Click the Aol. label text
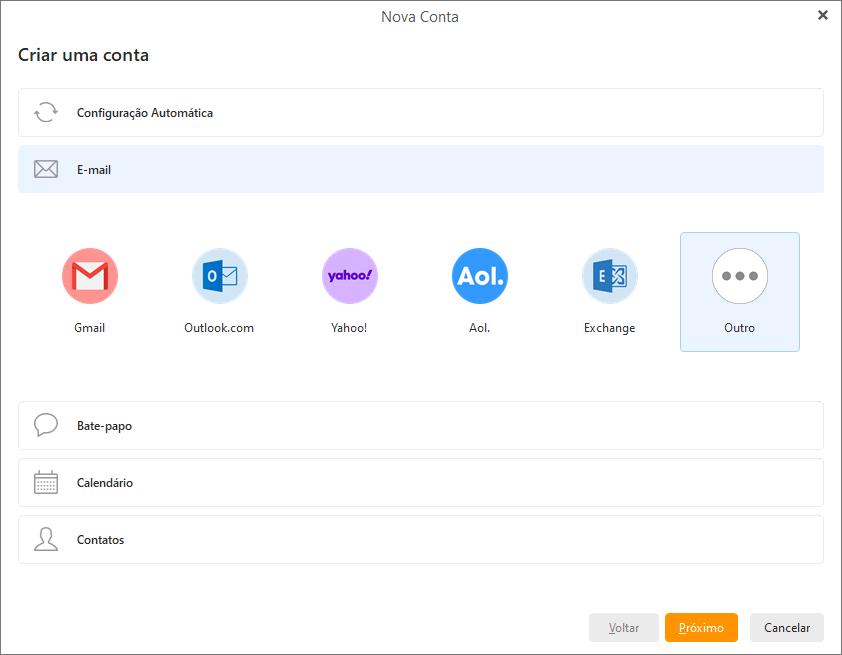Screen dimensions: 842x655 pos(480,328)
